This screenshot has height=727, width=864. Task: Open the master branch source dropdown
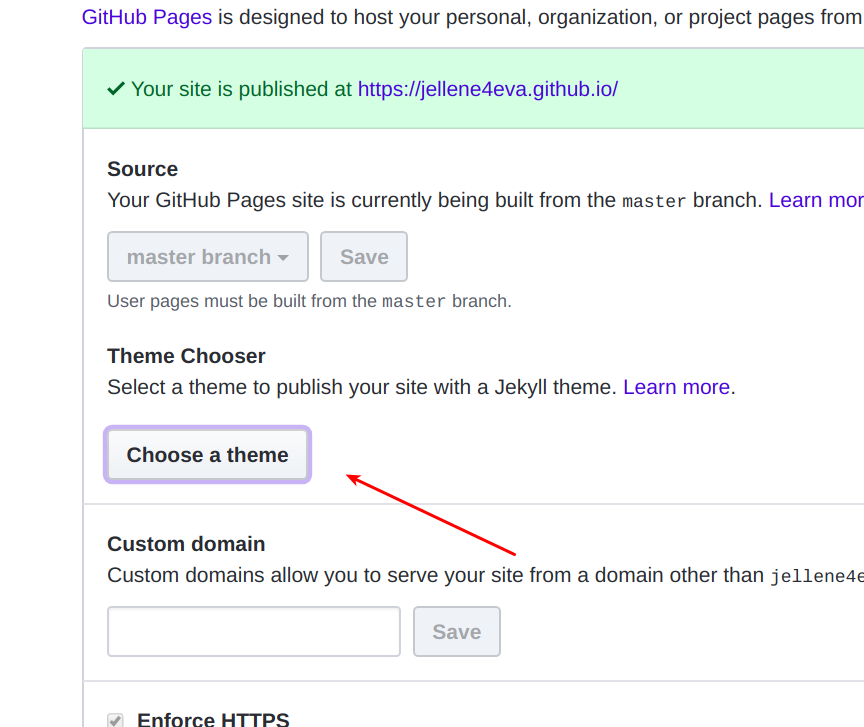coord(208,257)
